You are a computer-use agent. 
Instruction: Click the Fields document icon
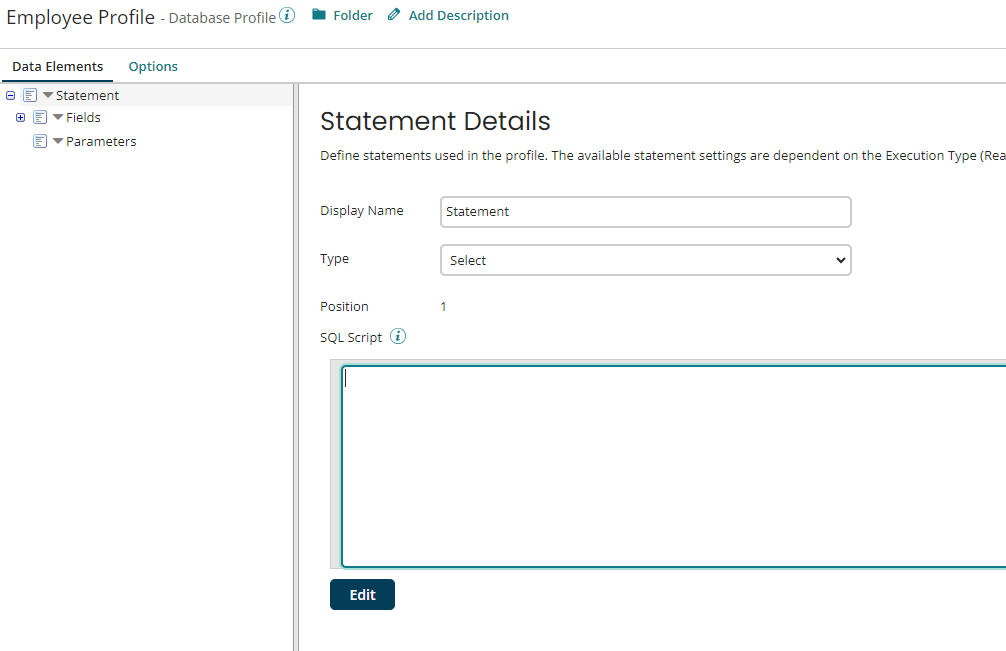click(x=40, y=117)
